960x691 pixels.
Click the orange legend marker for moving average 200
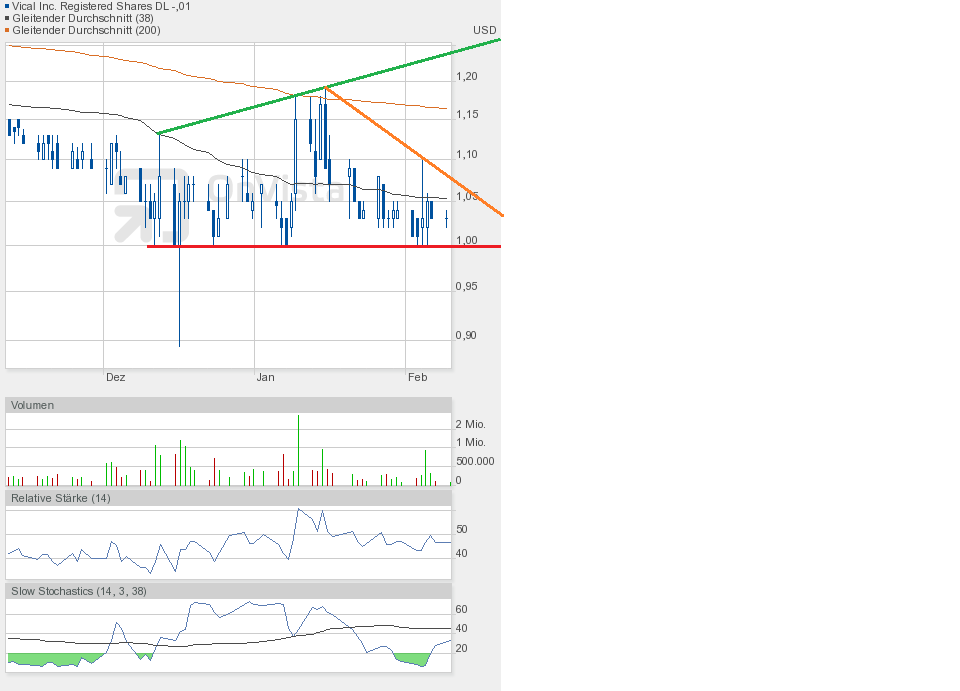click(x=8, y=30)
